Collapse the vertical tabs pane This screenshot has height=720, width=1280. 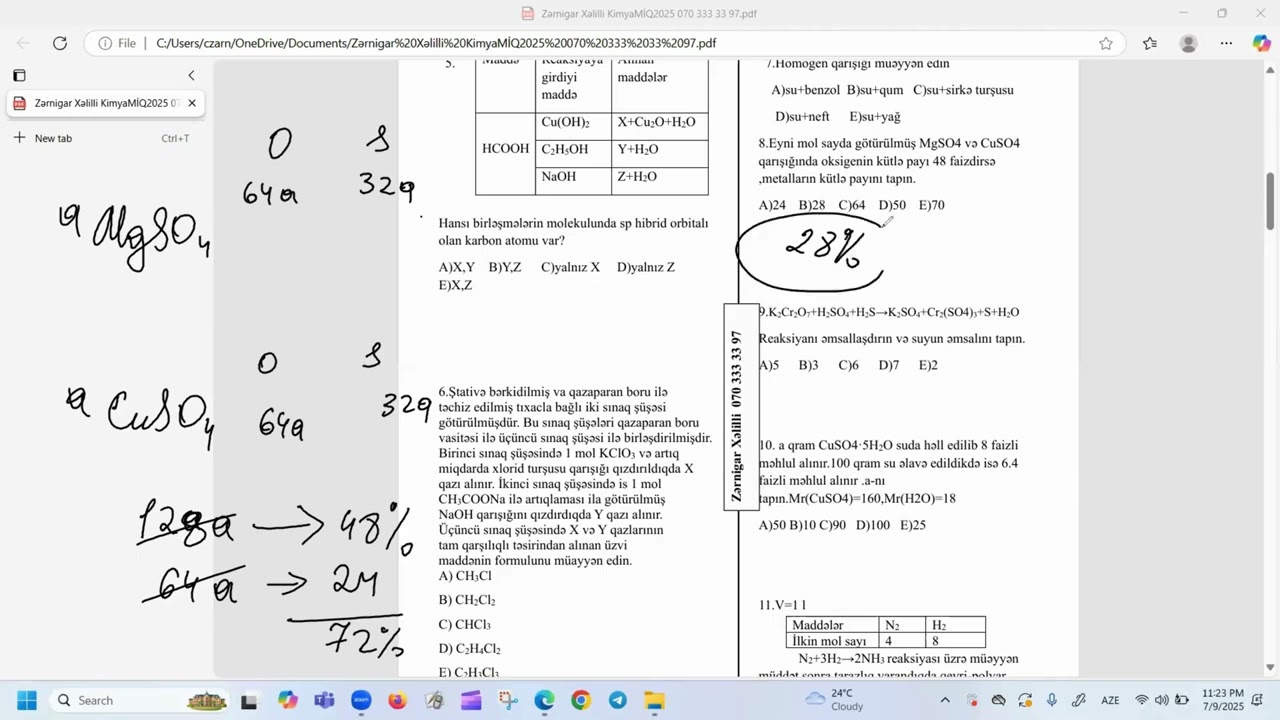191,75
